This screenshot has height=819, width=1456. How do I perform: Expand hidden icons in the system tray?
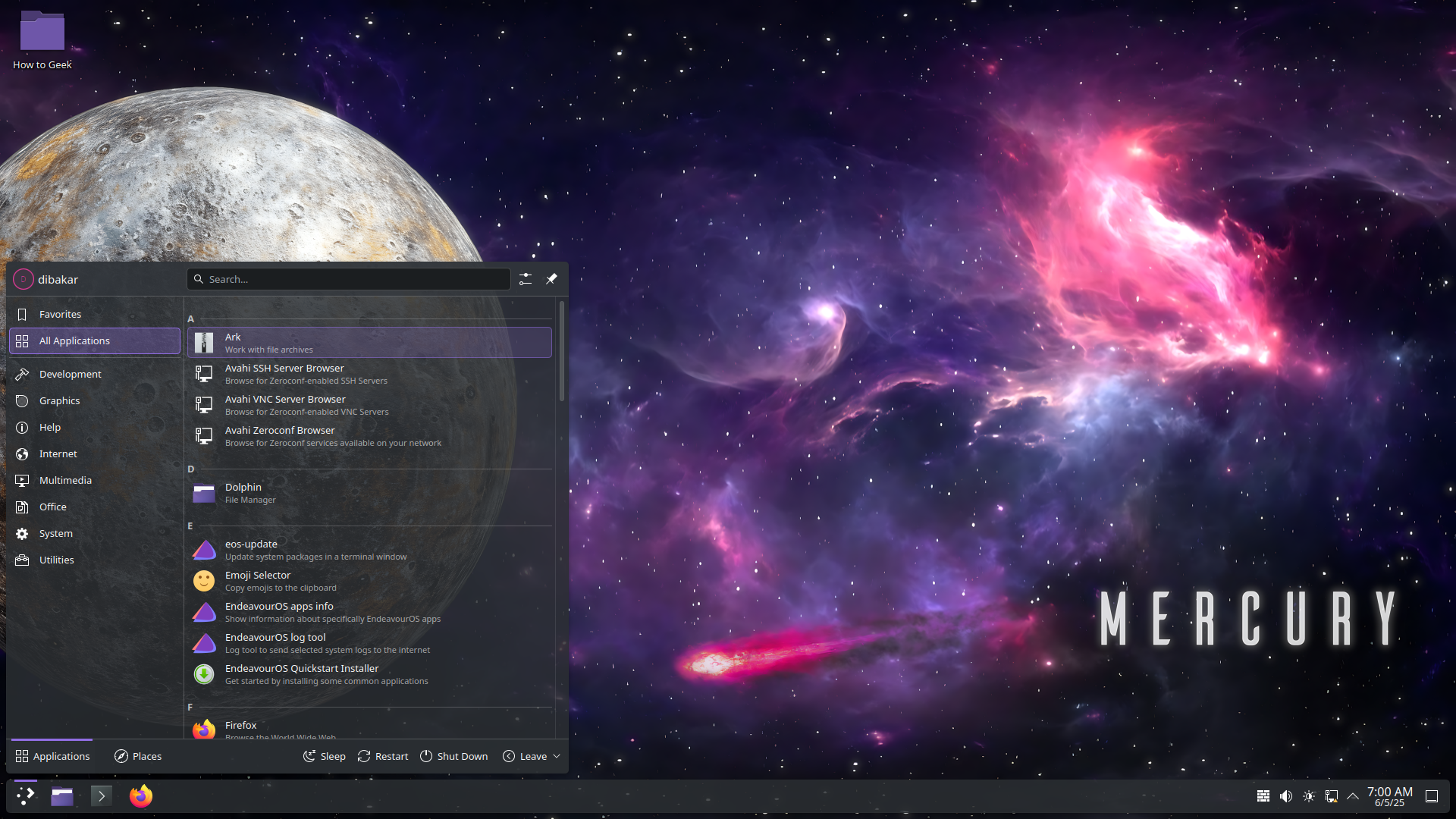tap(1354, 796)
